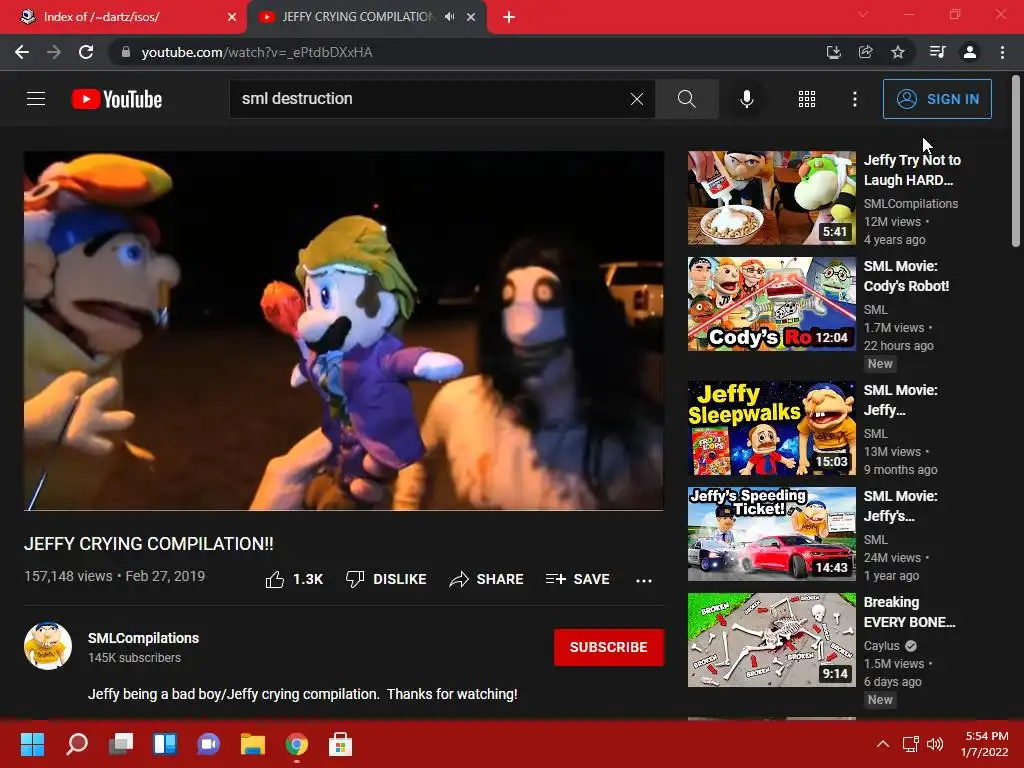This screenshot has height=768, width=1024.
Task: Open Task View on taskbar
Action: coord(121,744)
